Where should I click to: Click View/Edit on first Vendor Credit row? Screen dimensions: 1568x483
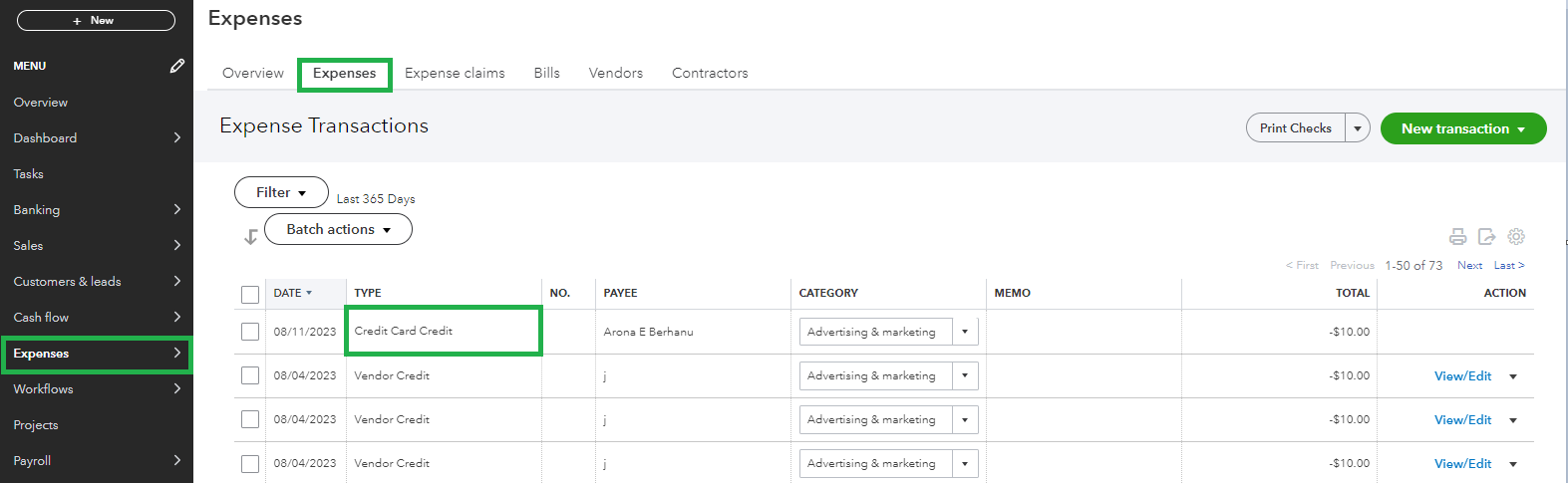(x=1462, y=375)
